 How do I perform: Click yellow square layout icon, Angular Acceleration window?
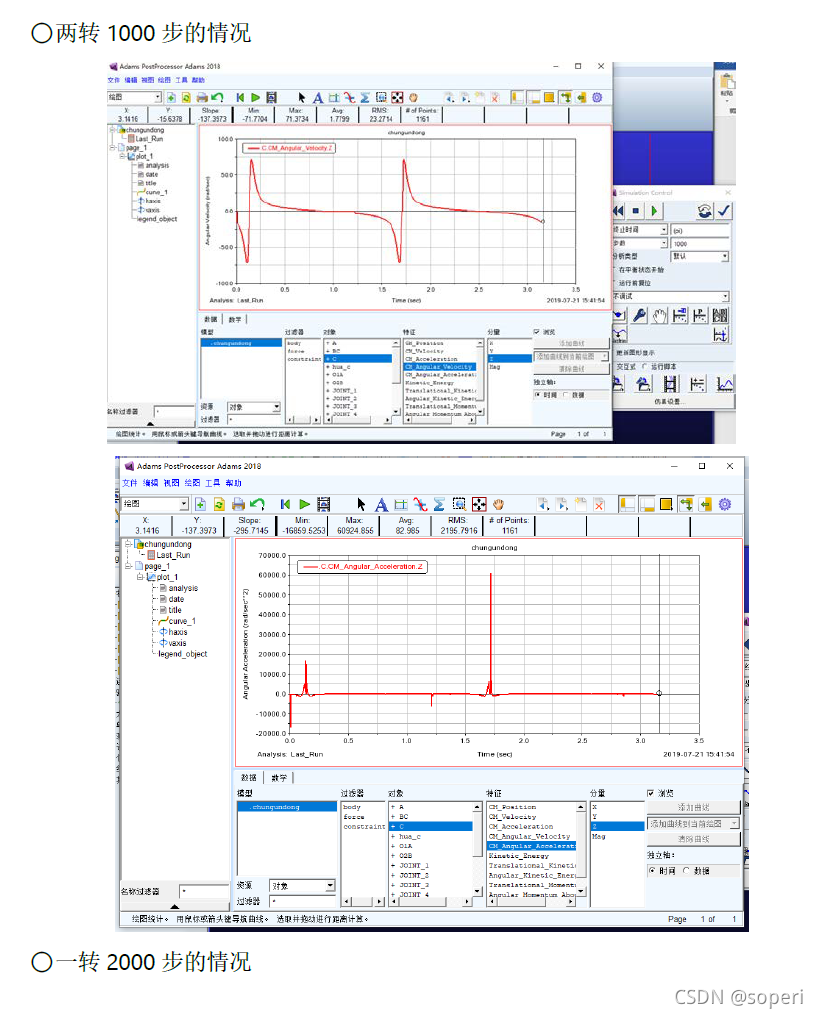(x=666, y=504)
